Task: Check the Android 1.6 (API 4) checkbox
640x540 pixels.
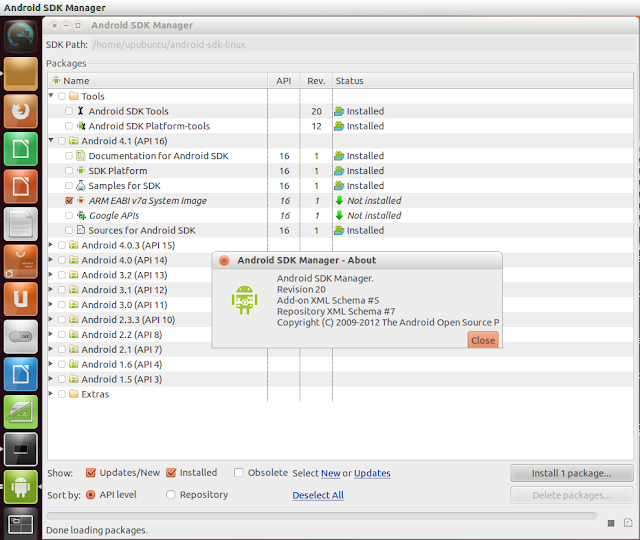Action: pos(62,364)
